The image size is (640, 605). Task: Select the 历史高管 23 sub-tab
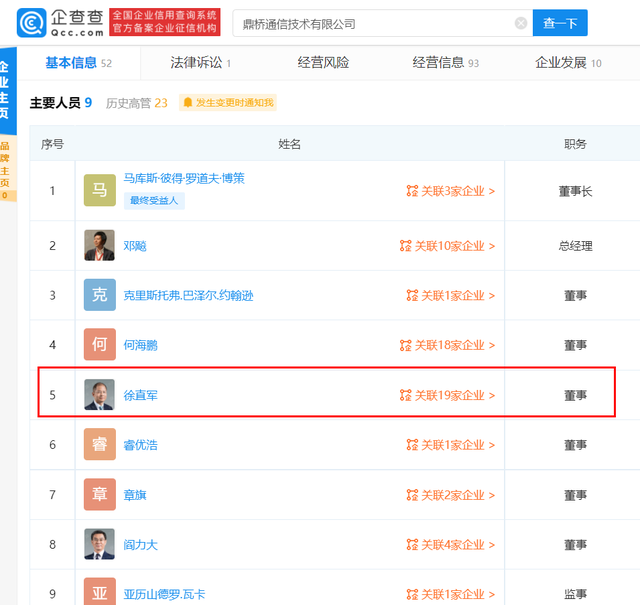pos(137,102)
